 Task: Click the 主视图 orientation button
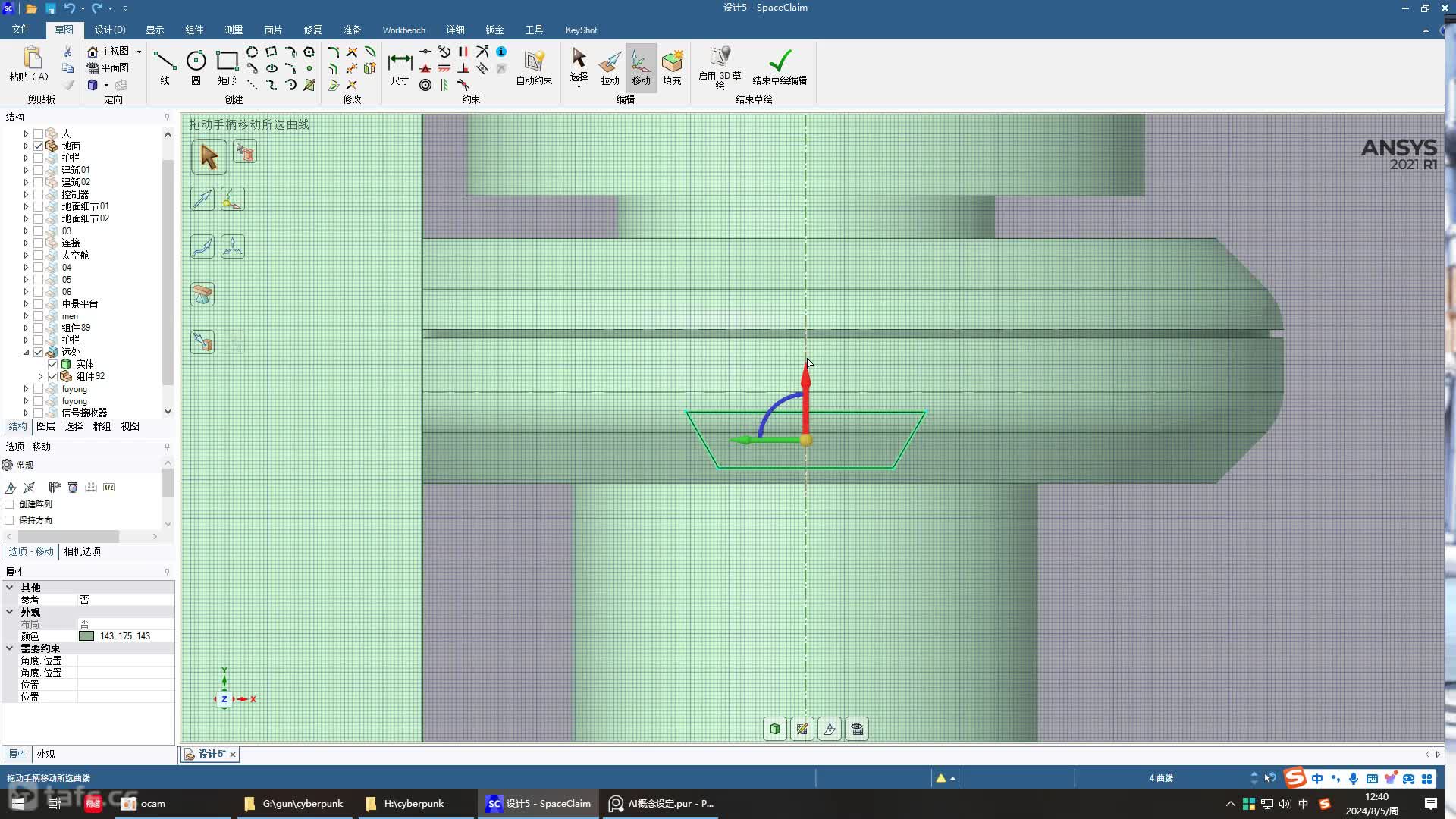[x=108, y=51]
